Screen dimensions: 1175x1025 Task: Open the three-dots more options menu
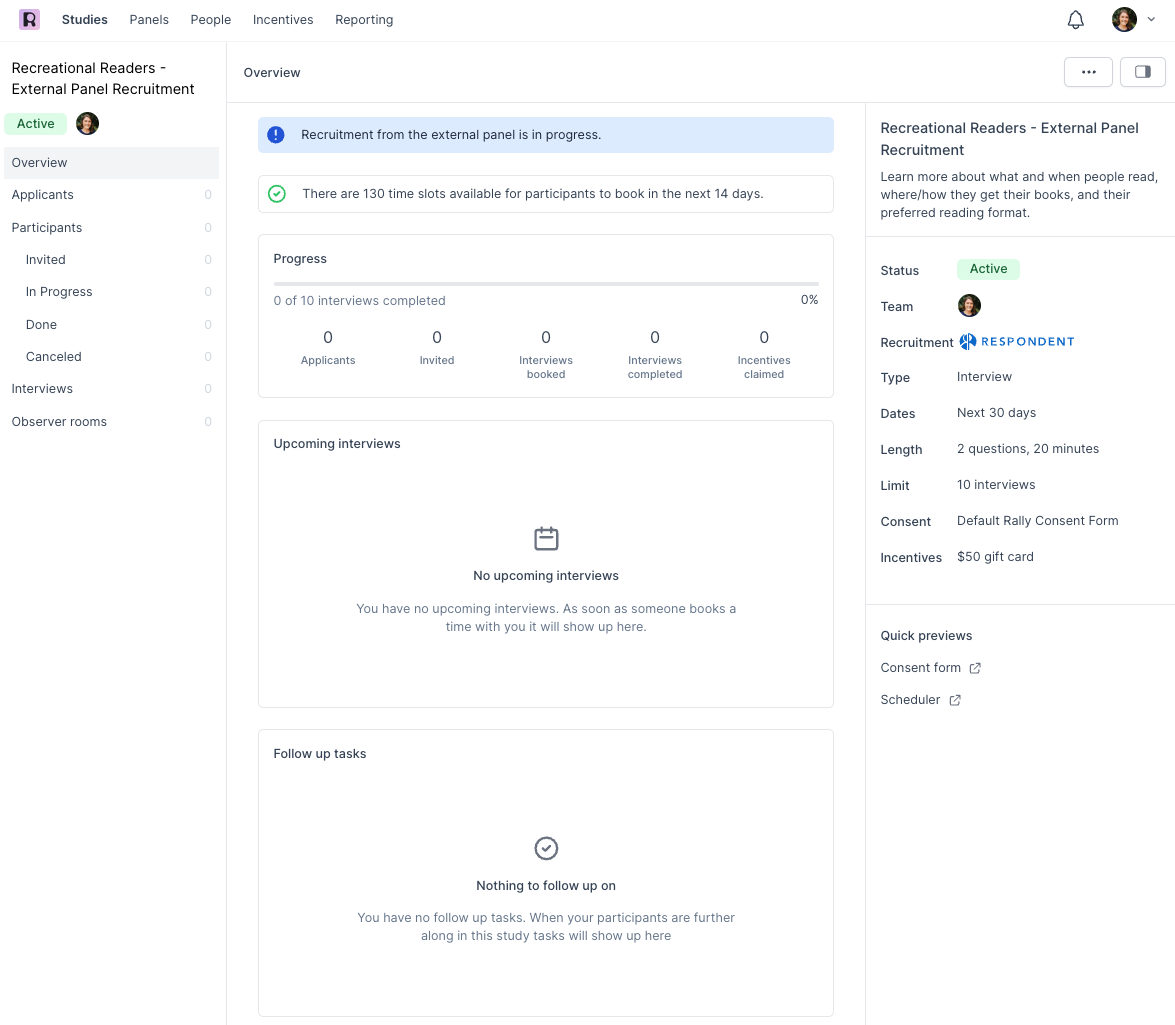click(x=1088, y=72)
